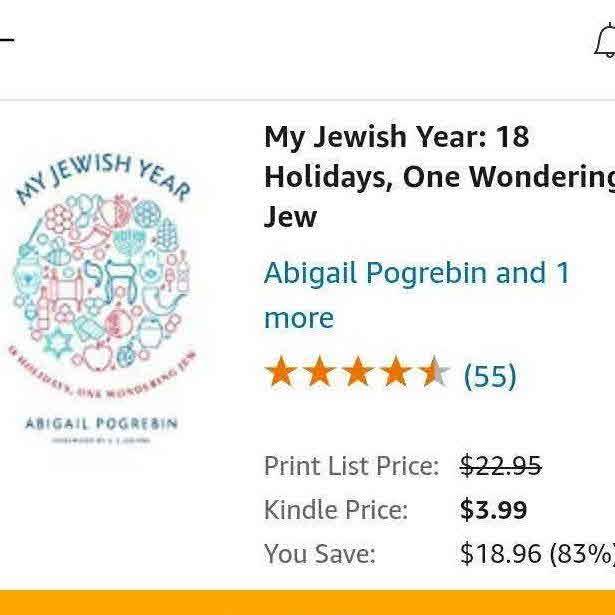615x615 pixels.
Task: Click the half-filled fifth rating star
Action: pos(434,373)
